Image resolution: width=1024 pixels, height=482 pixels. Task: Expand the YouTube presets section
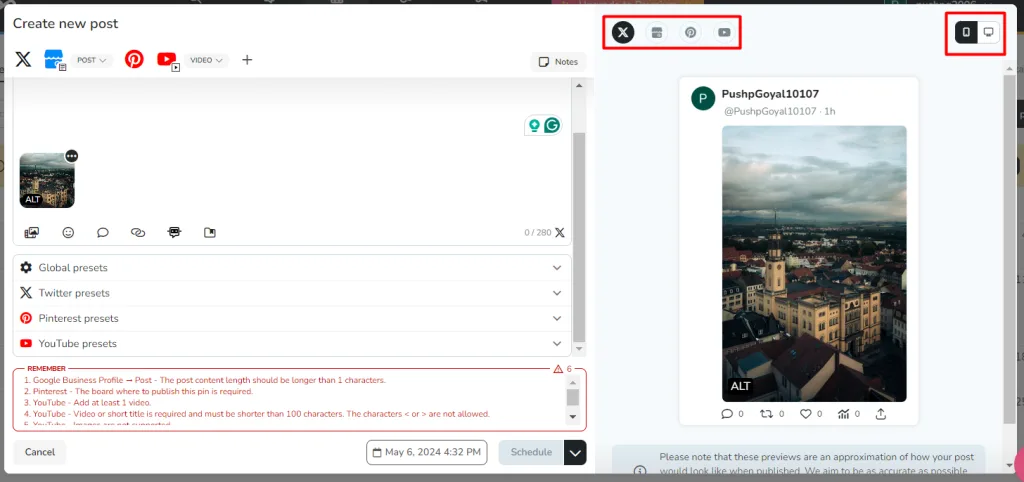292,344
